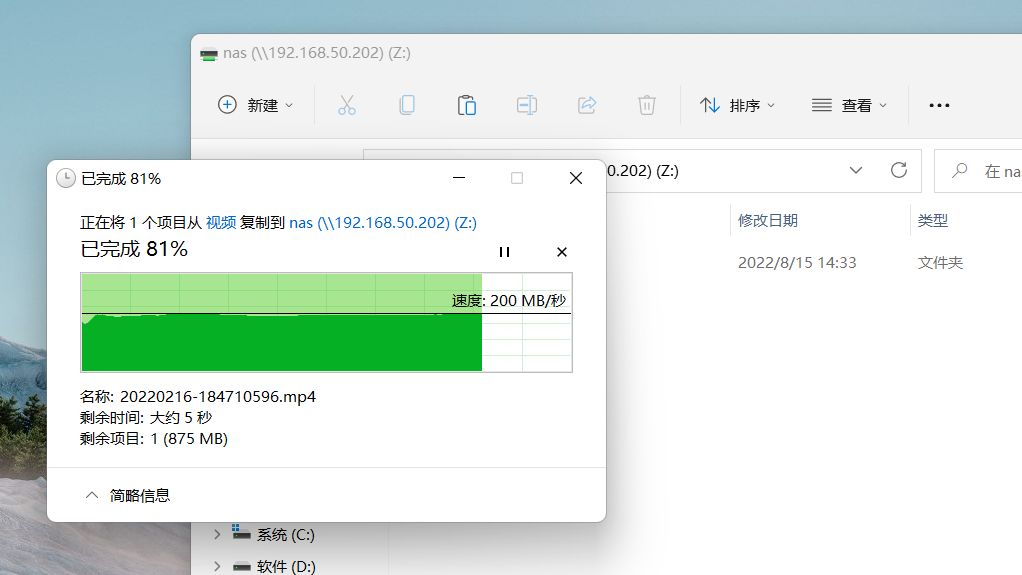Sort by 修改日期 column header

point(768,220)
